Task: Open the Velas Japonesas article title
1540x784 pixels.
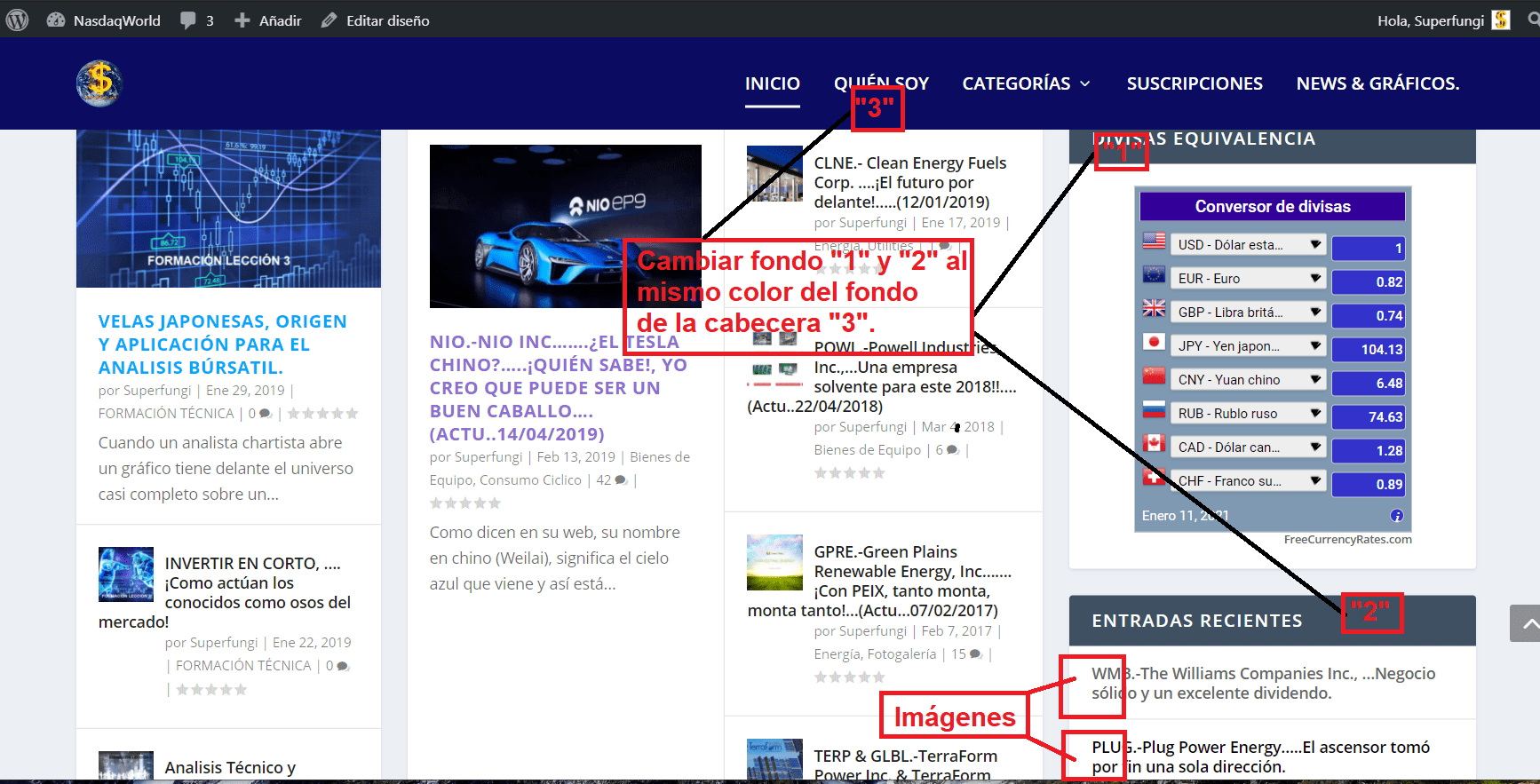Action: pyautogui.click(x=223, y=344)
